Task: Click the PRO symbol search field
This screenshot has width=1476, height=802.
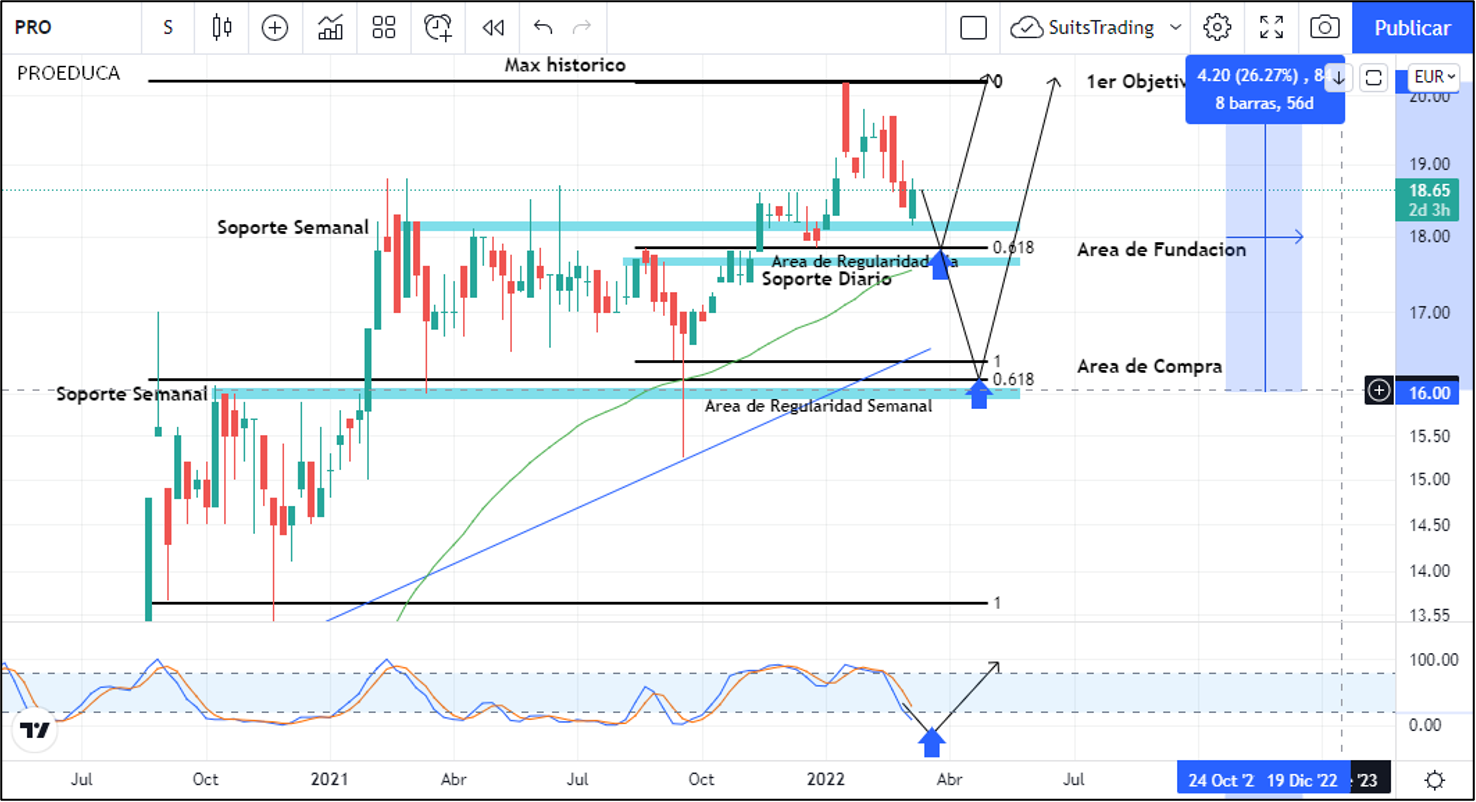Action: pos(60,28)
